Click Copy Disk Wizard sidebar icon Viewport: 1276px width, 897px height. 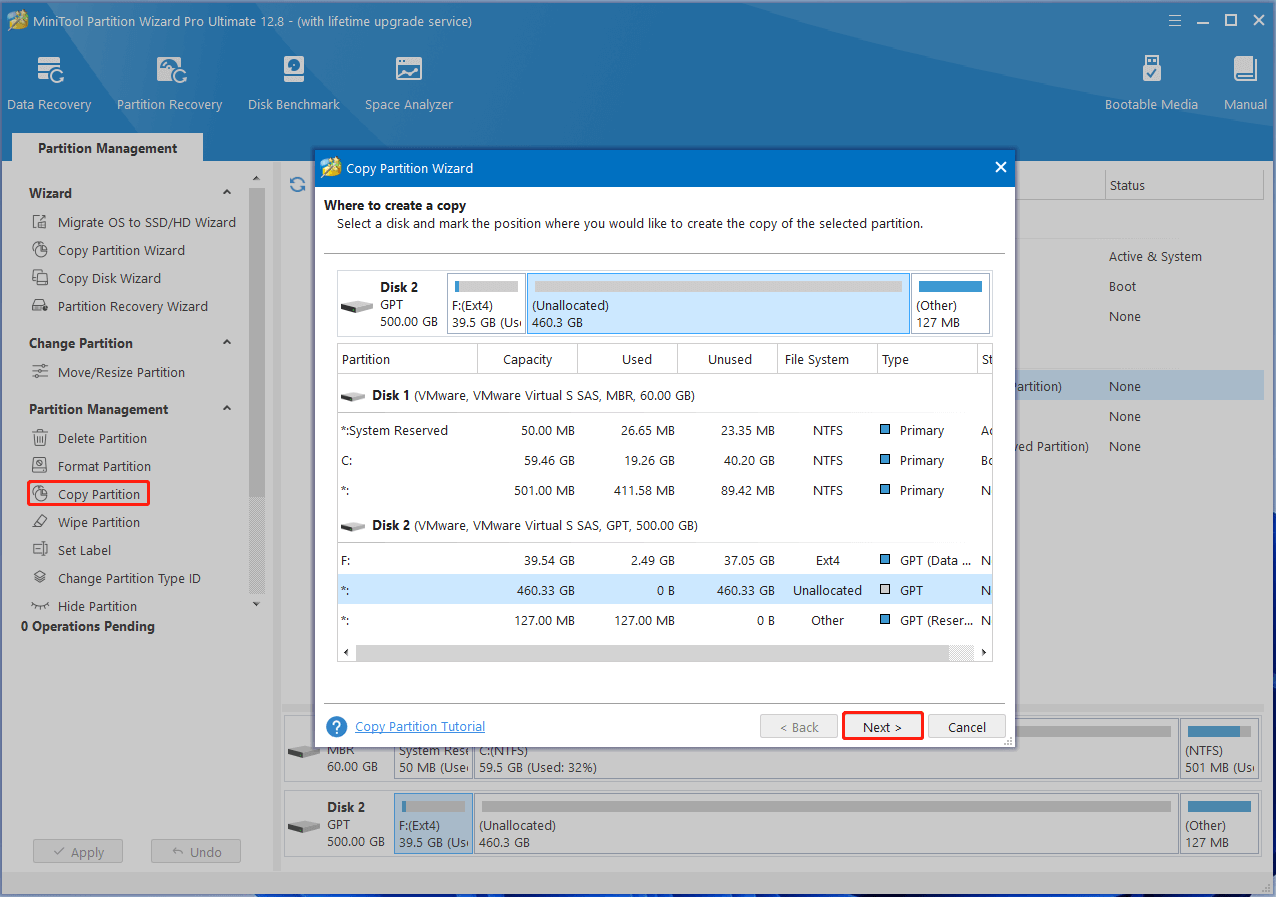click(40, 278)
